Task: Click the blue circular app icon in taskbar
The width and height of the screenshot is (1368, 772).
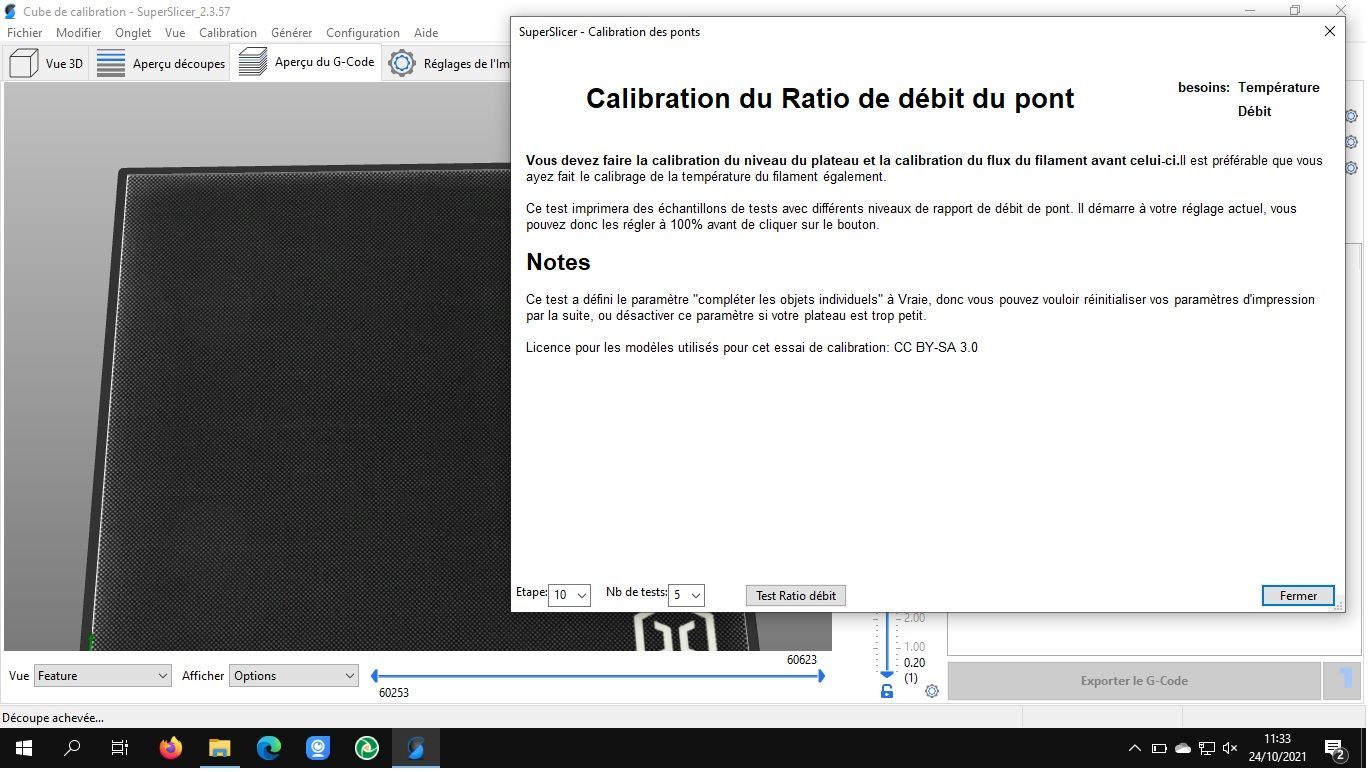Action: [318, 748]
